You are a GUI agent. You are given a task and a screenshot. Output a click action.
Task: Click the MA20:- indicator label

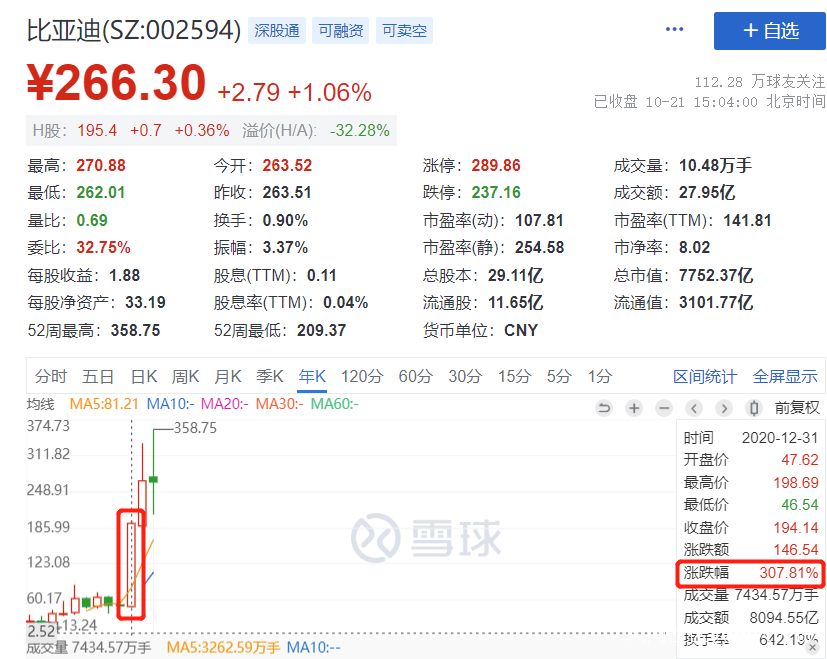225,404
